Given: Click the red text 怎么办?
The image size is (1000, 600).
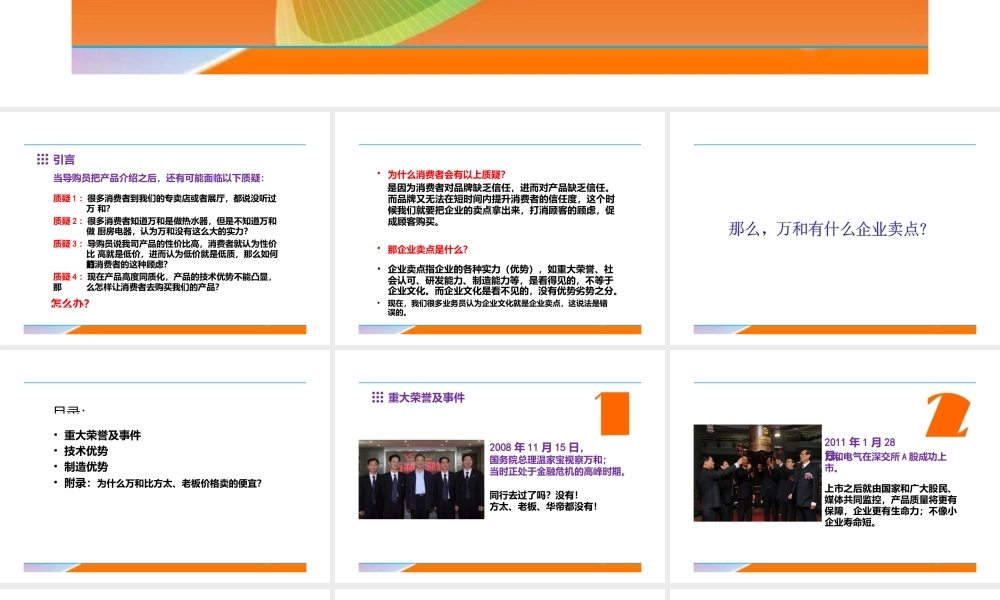Looking at the screenshot, I should point(70,304).
